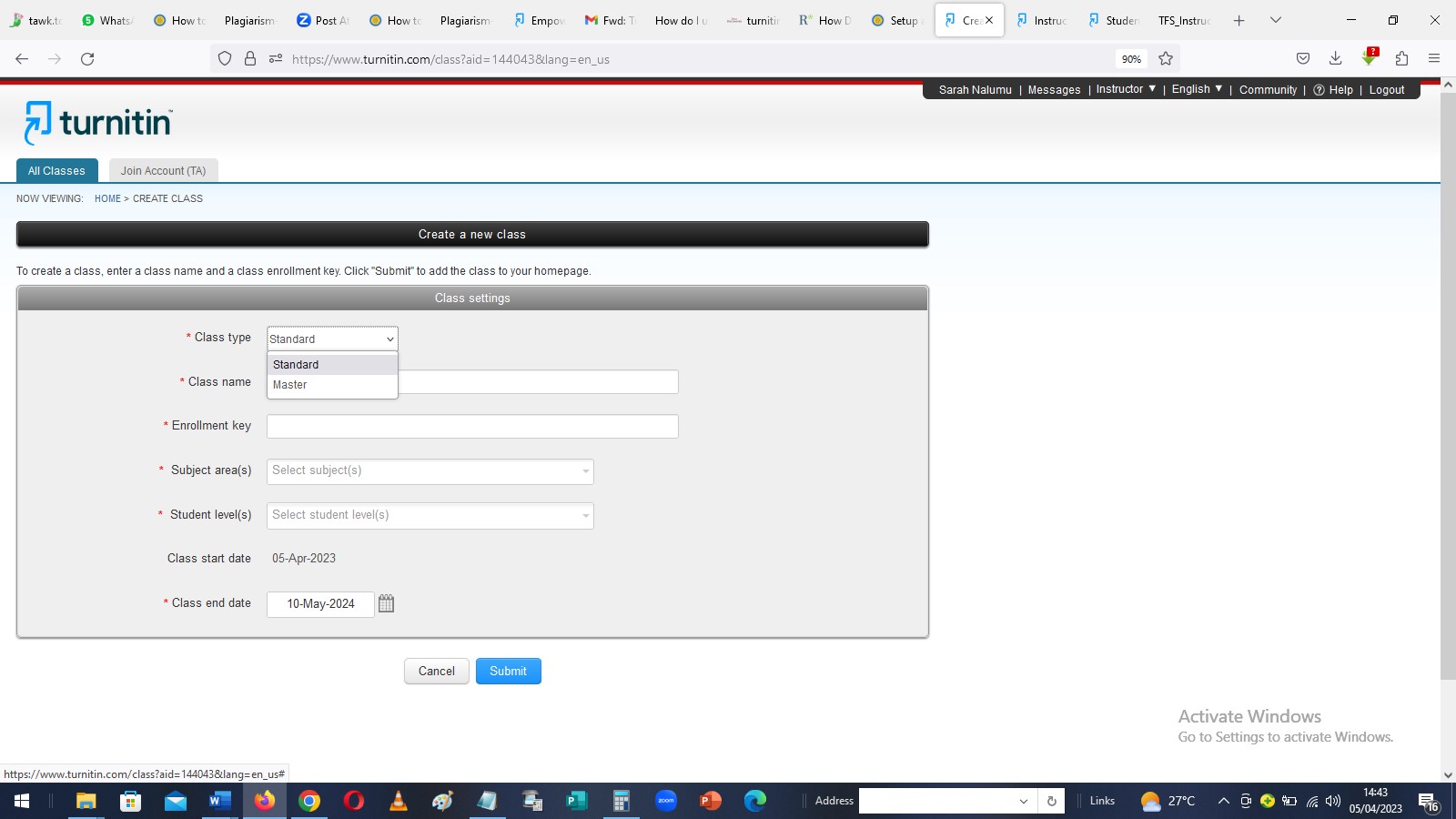Switch to the Gmail Fwd browser tab
The height and width of the screenshot is (819, 1456).
(x=611, y=20)
